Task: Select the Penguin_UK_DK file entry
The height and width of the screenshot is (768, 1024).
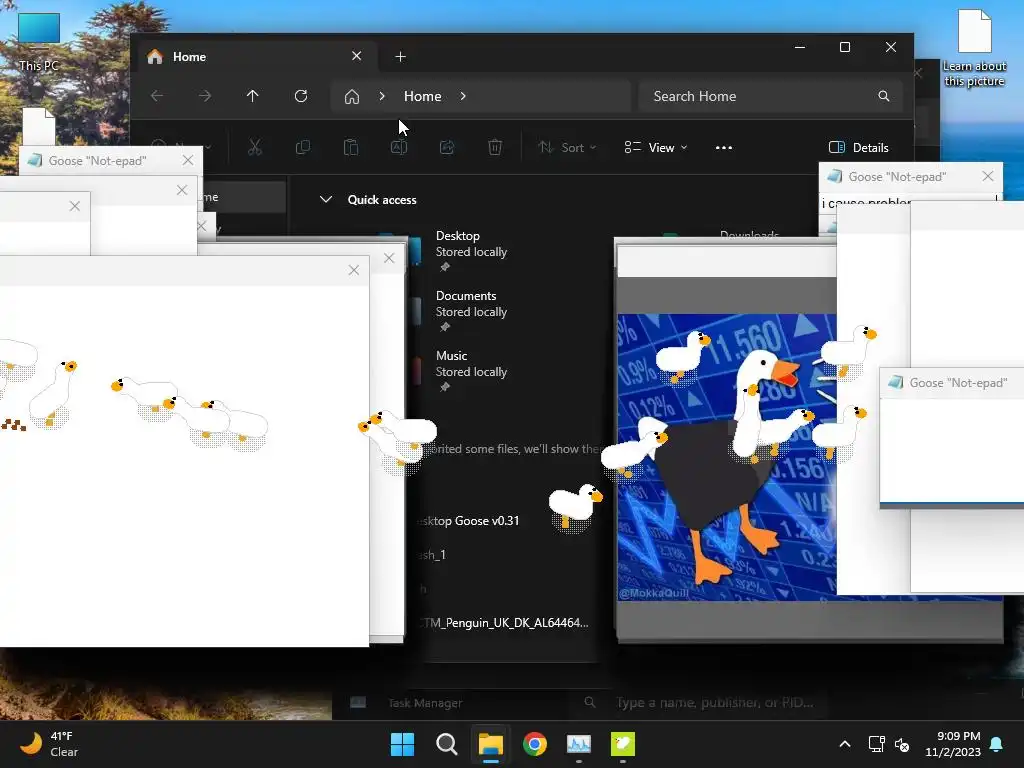Action: click(x=504, y=622)
